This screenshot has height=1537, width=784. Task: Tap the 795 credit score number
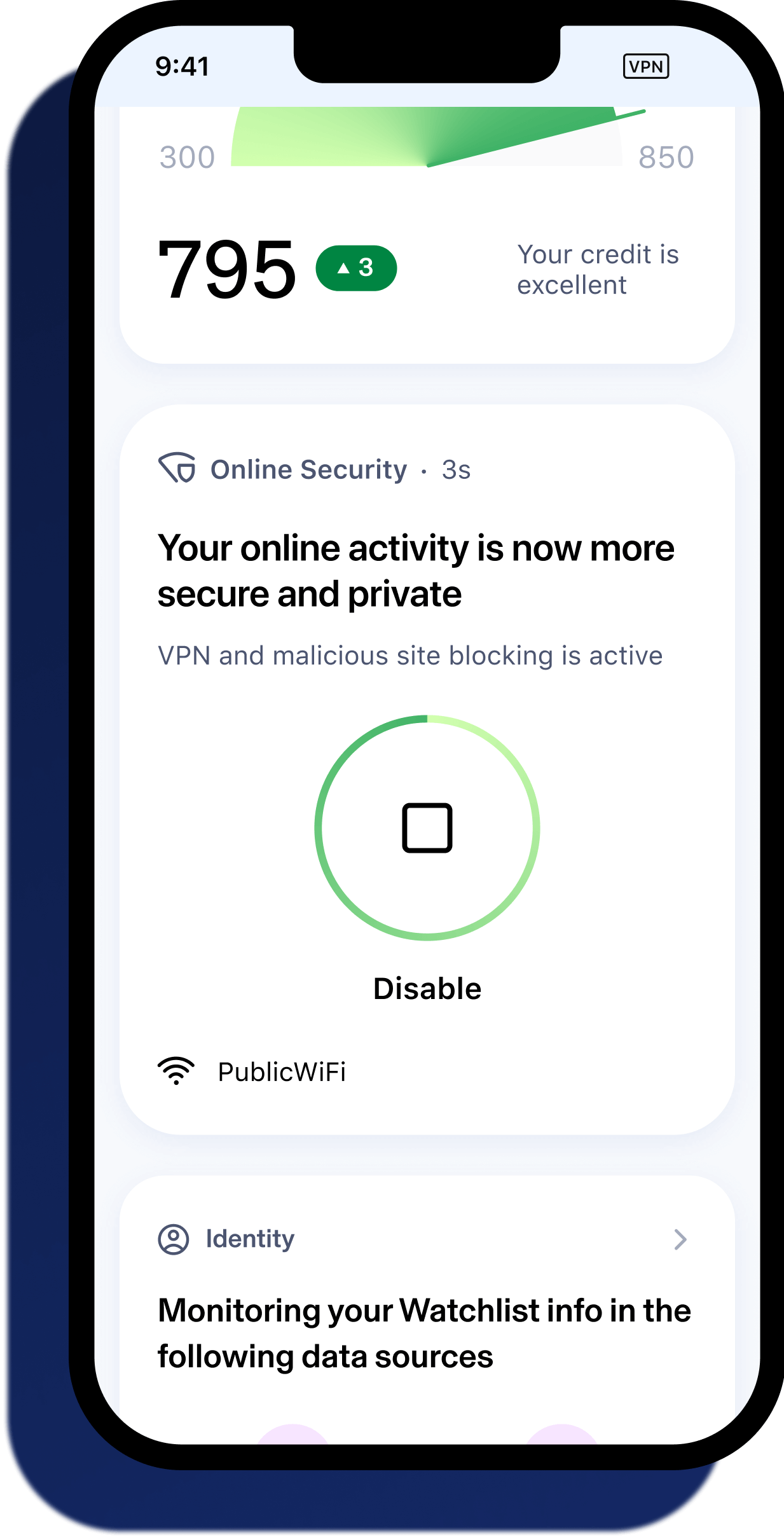coord(227,268)
